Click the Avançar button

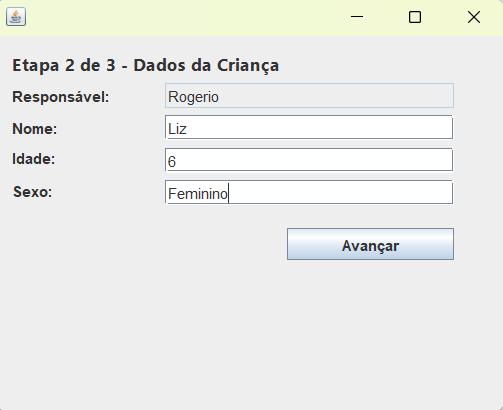point(370,244)
